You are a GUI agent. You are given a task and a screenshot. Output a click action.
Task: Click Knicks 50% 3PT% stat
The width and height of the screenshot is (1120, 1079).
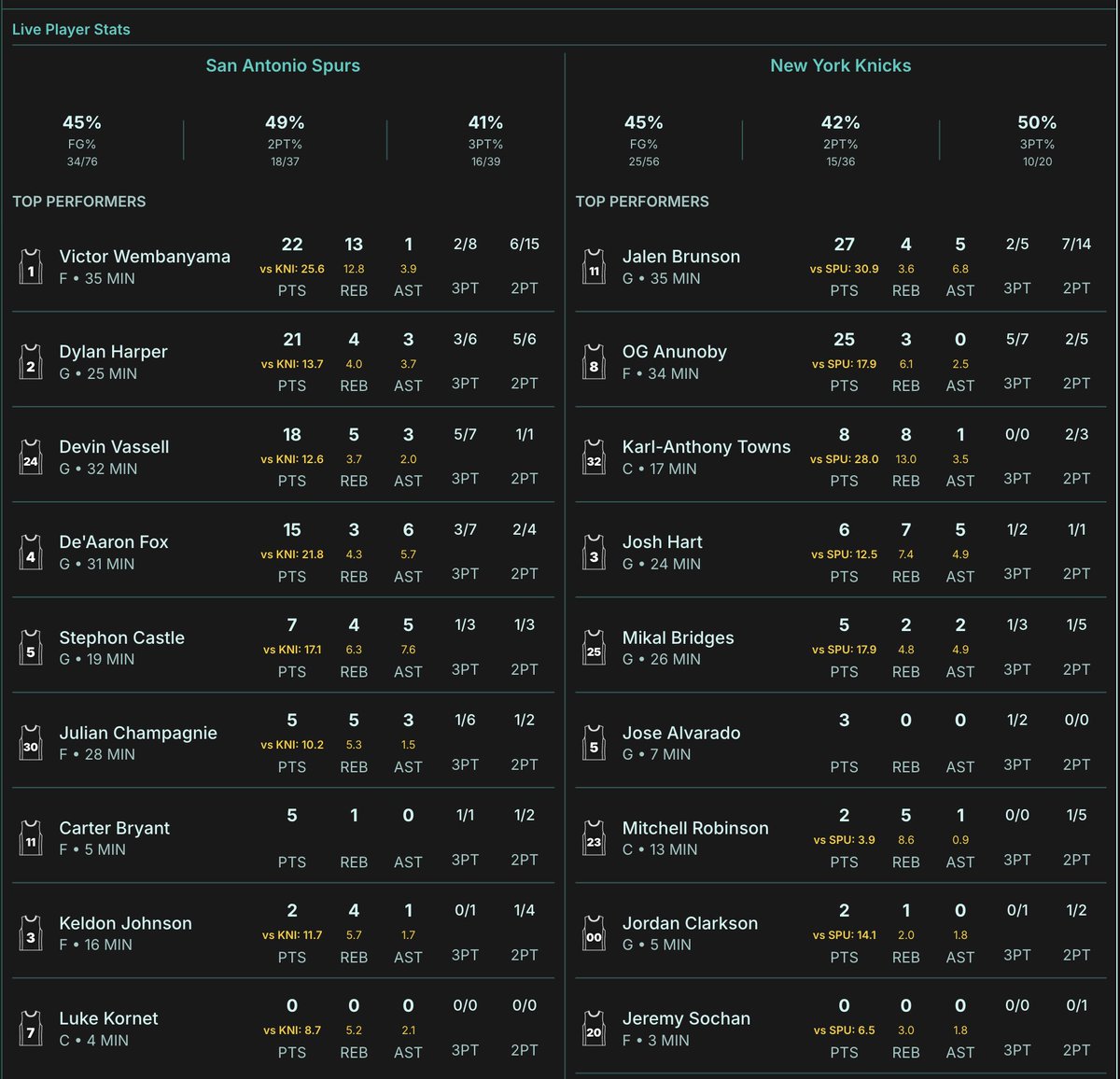click(1037, 141)
